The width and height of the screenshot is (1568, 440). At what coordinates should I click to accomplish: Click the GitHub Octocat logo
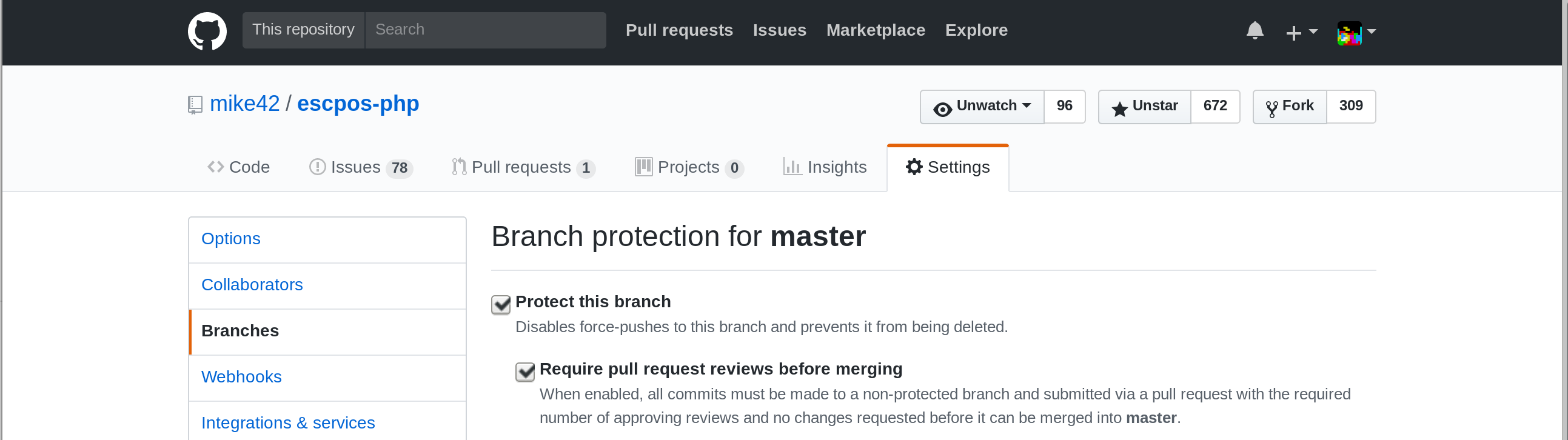(x=207, y=31)
